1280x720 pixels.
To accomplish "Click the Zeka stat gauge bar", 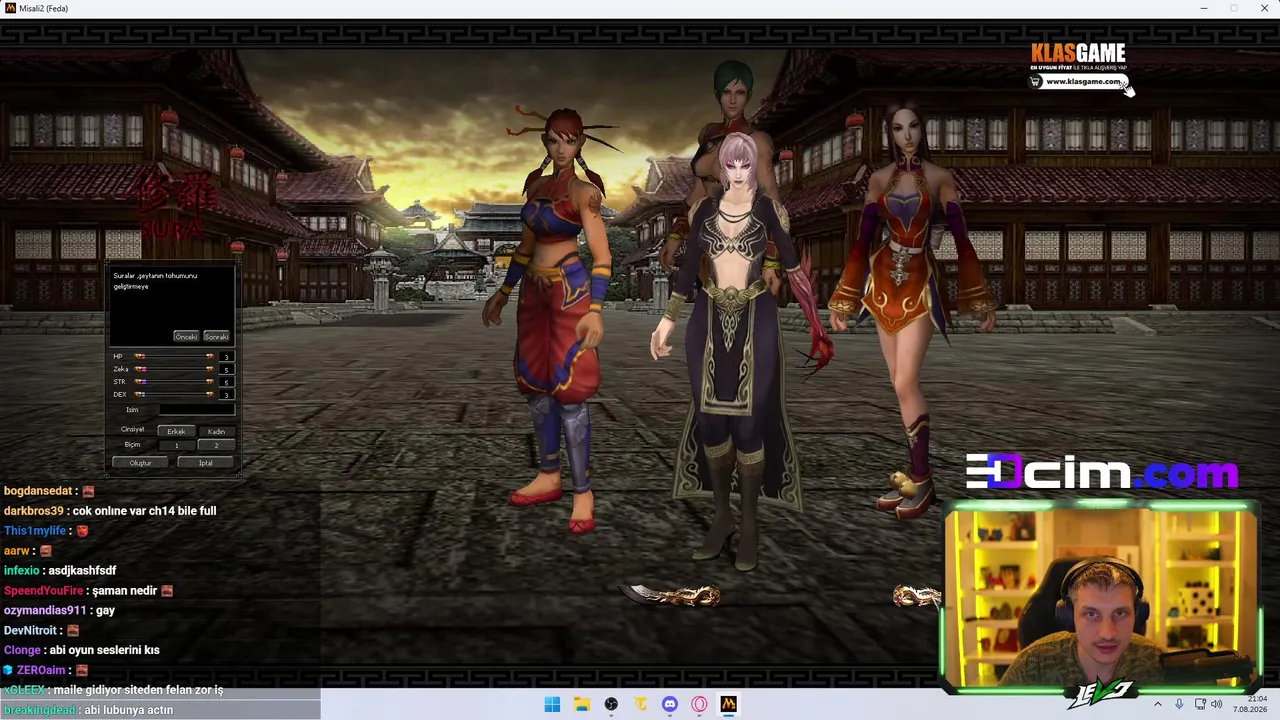I will tap(175, 369).
